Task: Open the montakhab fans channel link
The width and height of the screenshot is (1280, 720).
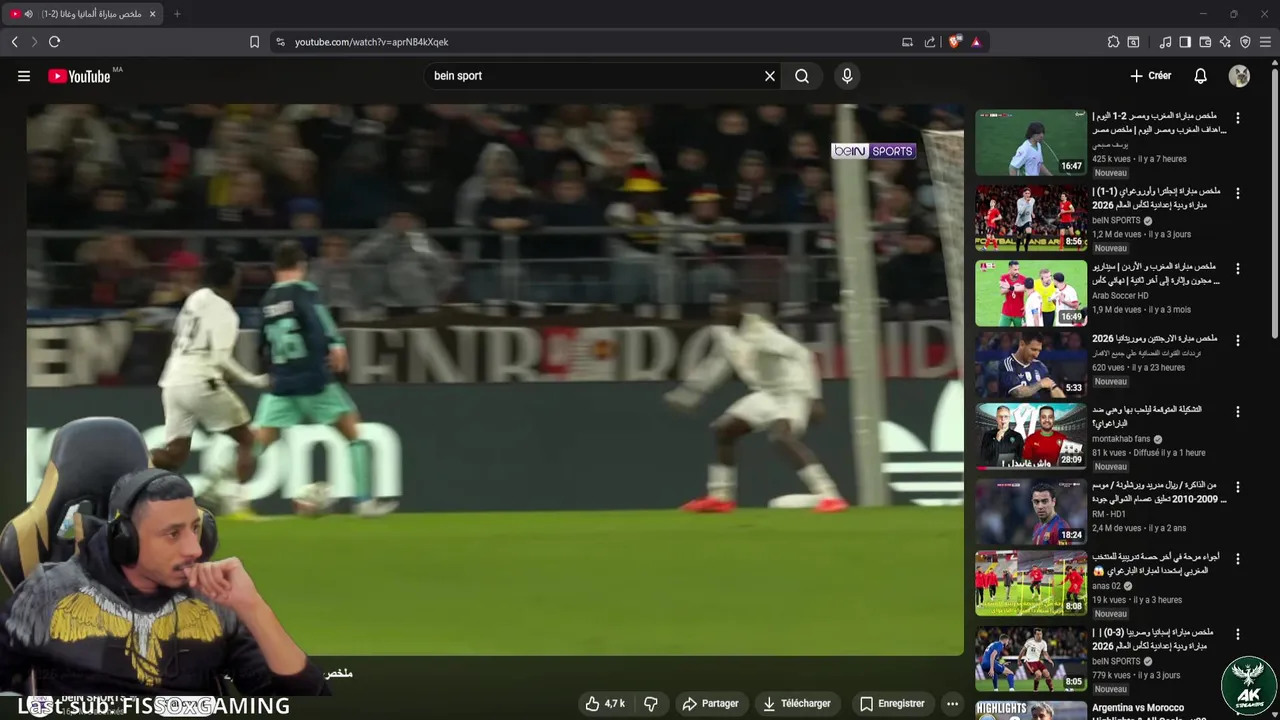Action: click(x=1121, y=439)
